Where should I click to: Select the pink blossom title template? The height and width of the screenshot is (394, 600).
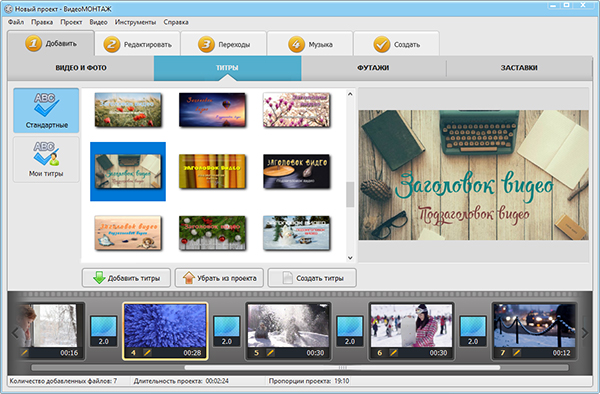(x=296, y=110)
